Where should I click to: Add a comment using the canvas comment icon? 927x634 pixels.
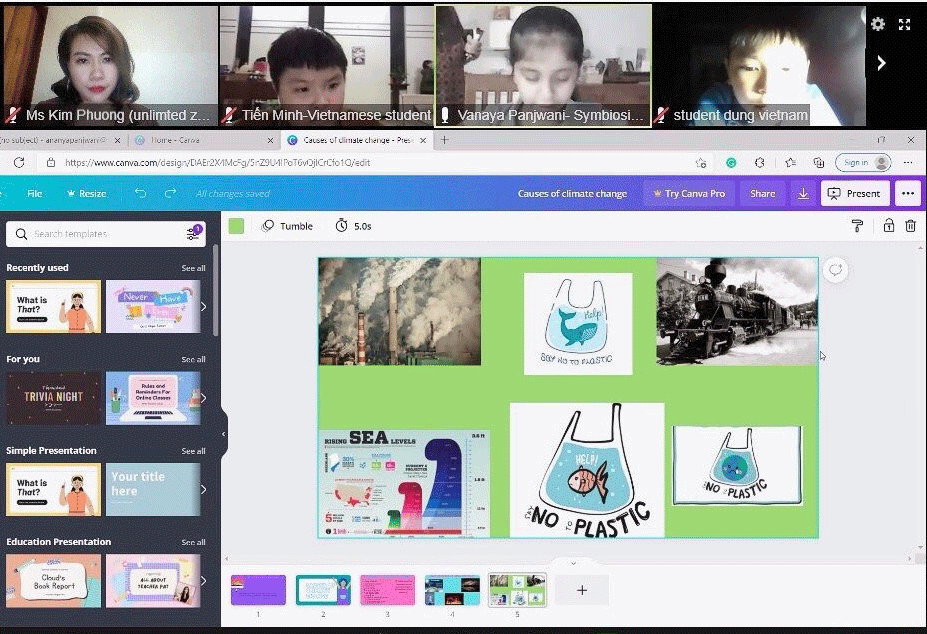coord(835,270)
